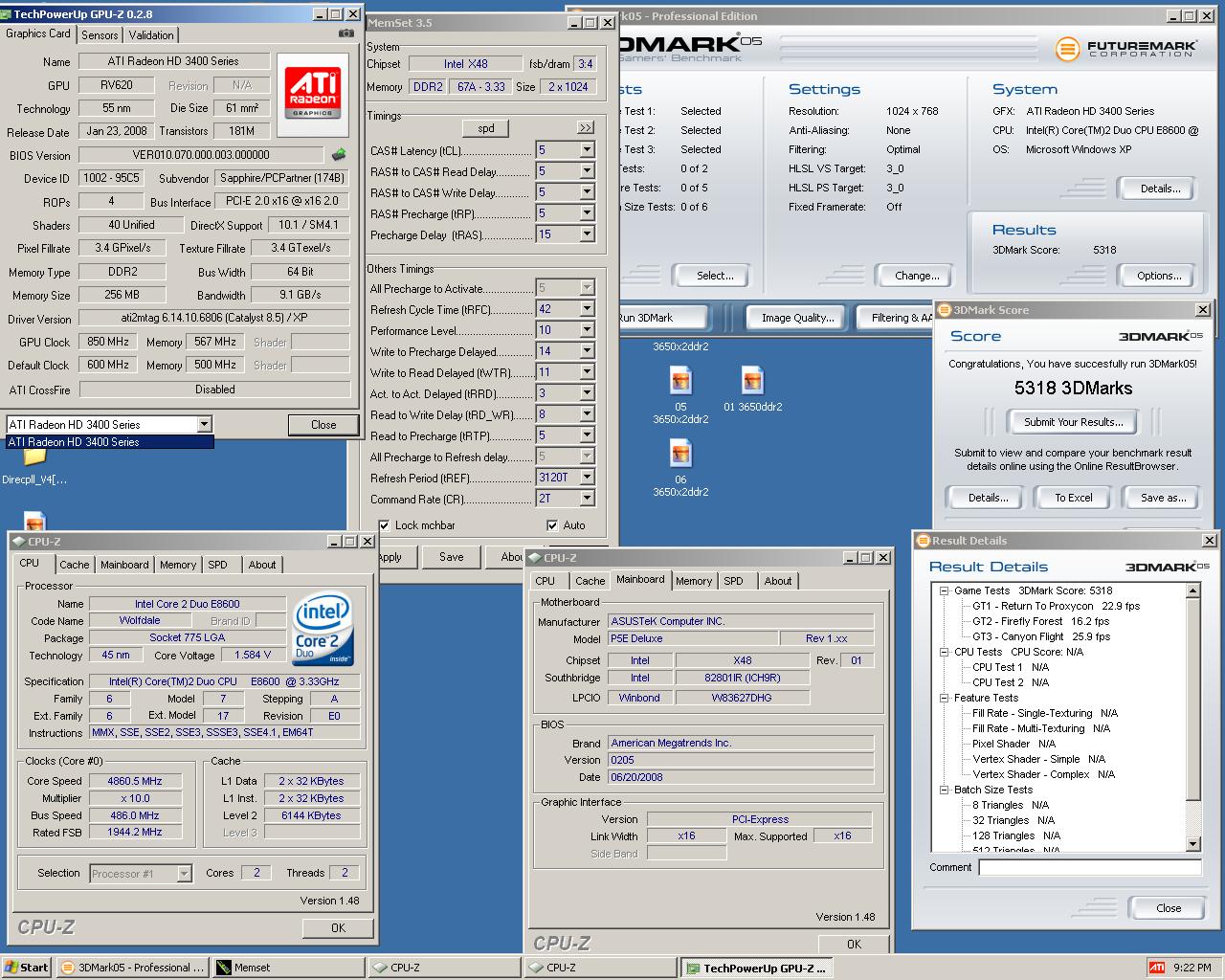Toggle the Auto checkbox in MemSet
The width and height of the screenshot is (1225, 980).
pos(552,525)
